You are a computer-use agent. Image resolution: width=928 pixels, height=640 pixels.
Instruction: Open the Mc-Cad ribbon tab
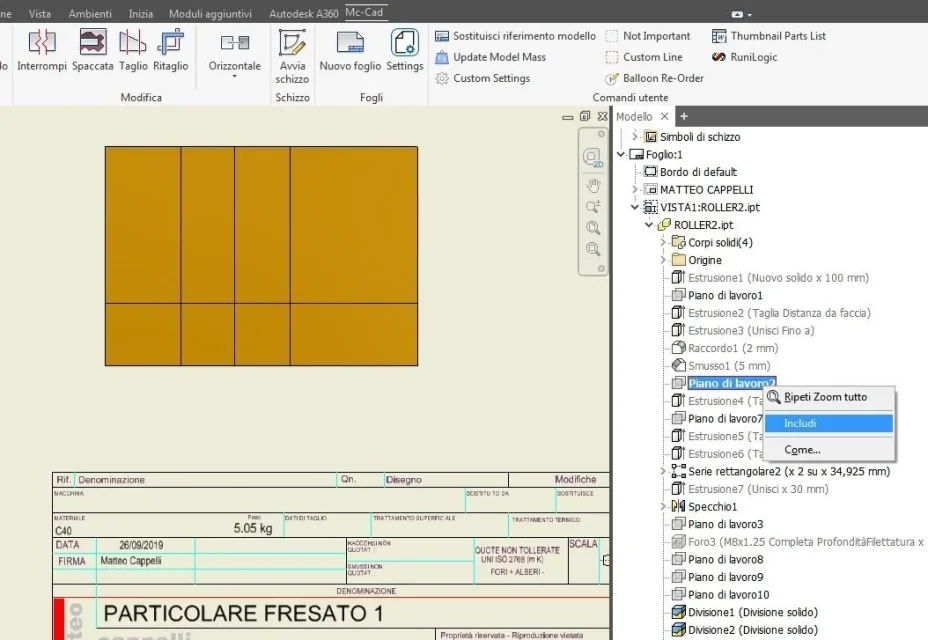click(x=364, y=12)
